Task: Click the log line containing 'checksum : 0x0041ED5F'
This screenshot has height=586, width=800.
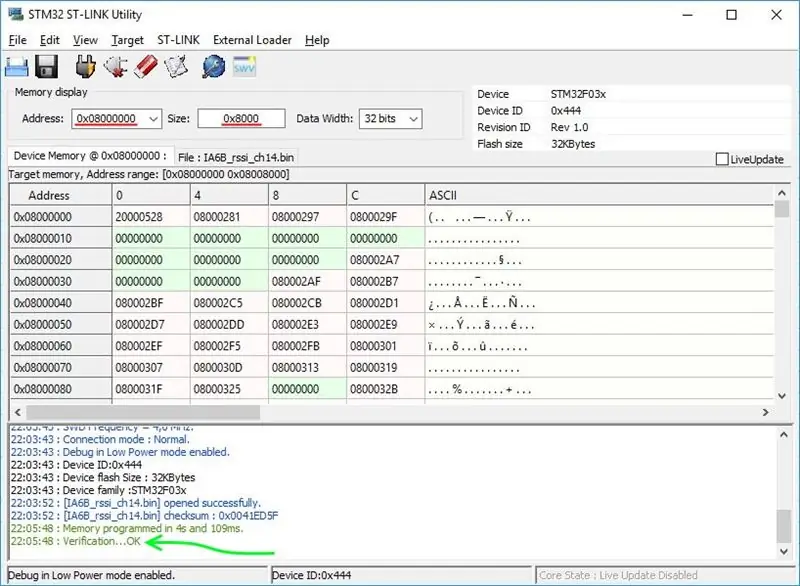Action: click(144, 516)
